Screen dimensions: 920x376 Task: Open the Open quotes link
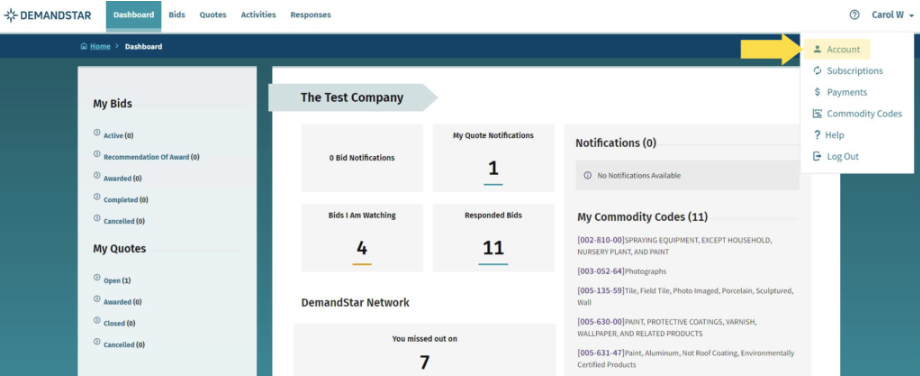click(112, 281)
